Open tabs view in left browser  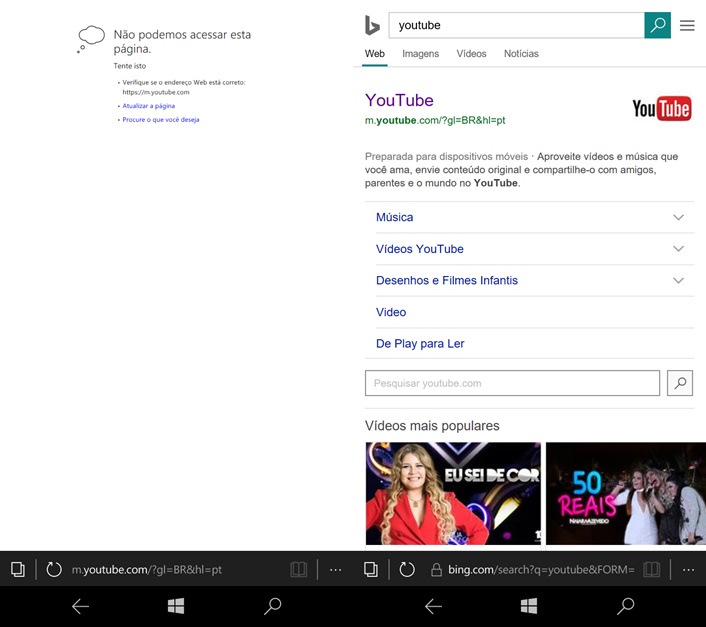pyautogui.click(x=18, y=569)
